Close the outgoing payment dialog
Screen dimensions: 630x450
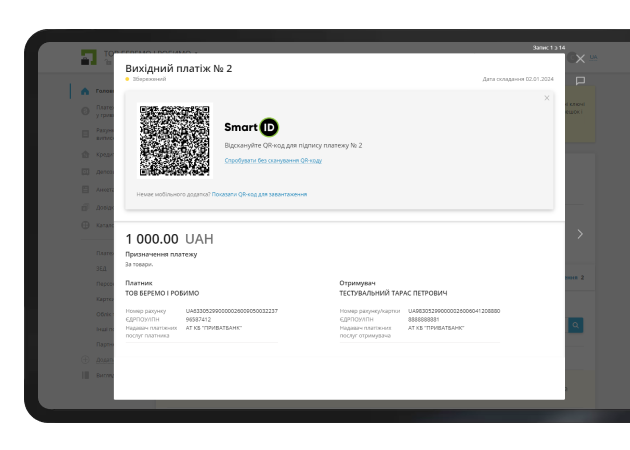580,59
